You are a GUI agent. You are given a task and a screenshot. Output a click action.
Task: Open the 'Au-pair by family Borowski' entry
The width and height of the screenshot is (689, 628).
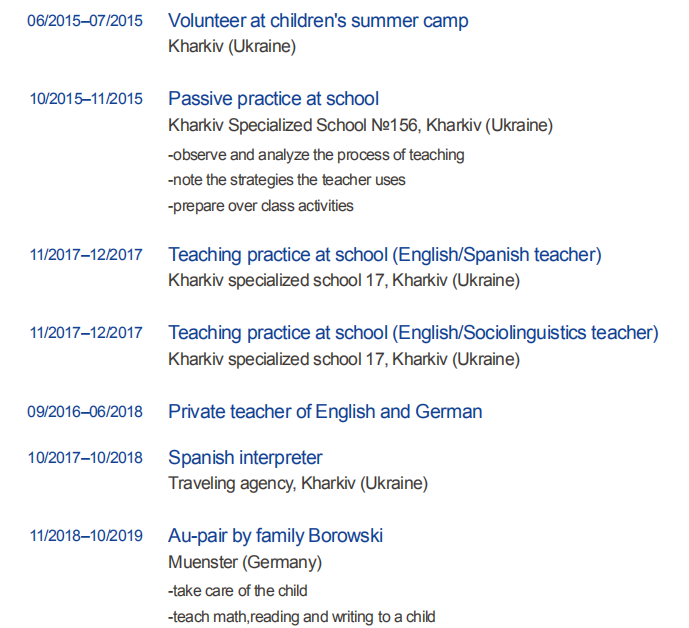click(x=275, y=536)
